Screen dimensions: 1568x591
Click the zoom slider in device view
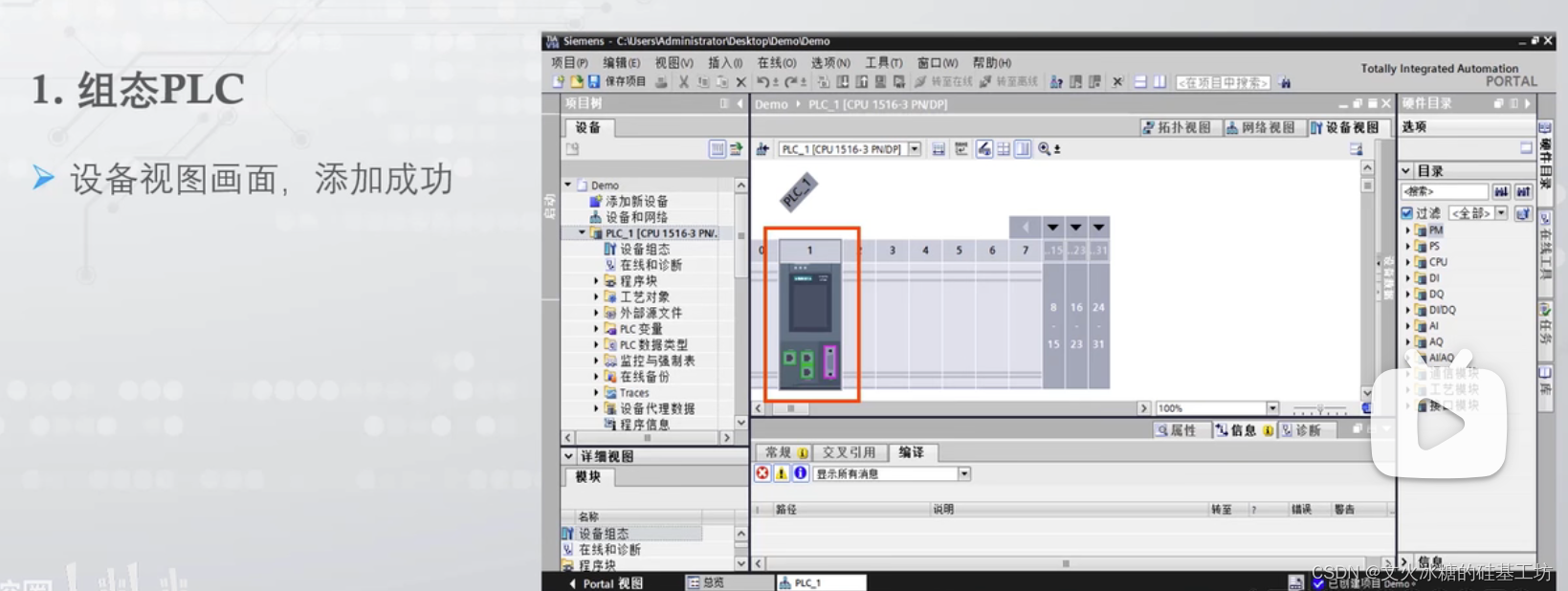[x=1319, y=408]
